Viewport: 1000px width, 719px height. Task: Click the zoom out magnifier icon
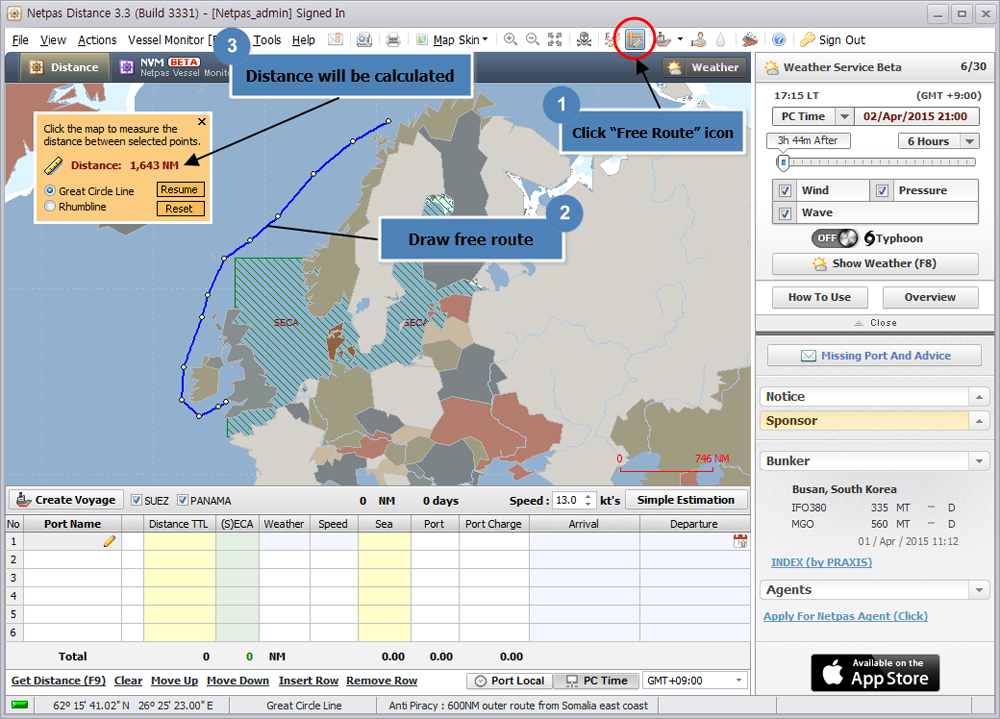[x=532, y=40]
